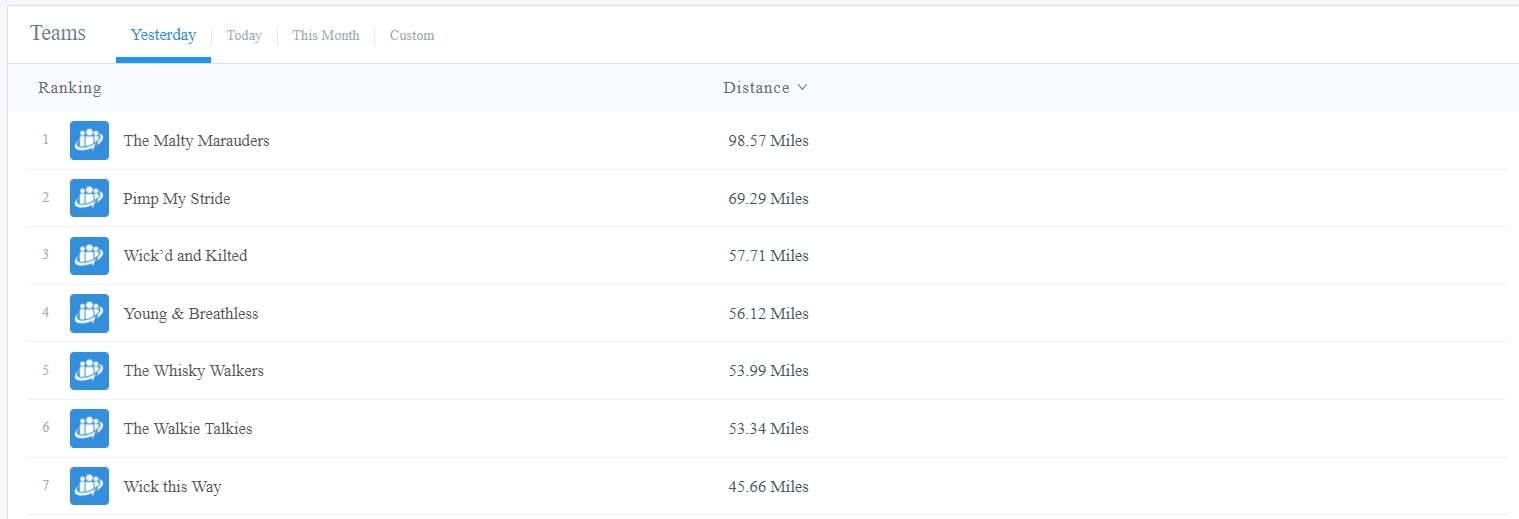The width and height of the screenshot is (1519, 519).
Task: Click the 98.57 Miles distance value
Action: [x=768, y=141]
